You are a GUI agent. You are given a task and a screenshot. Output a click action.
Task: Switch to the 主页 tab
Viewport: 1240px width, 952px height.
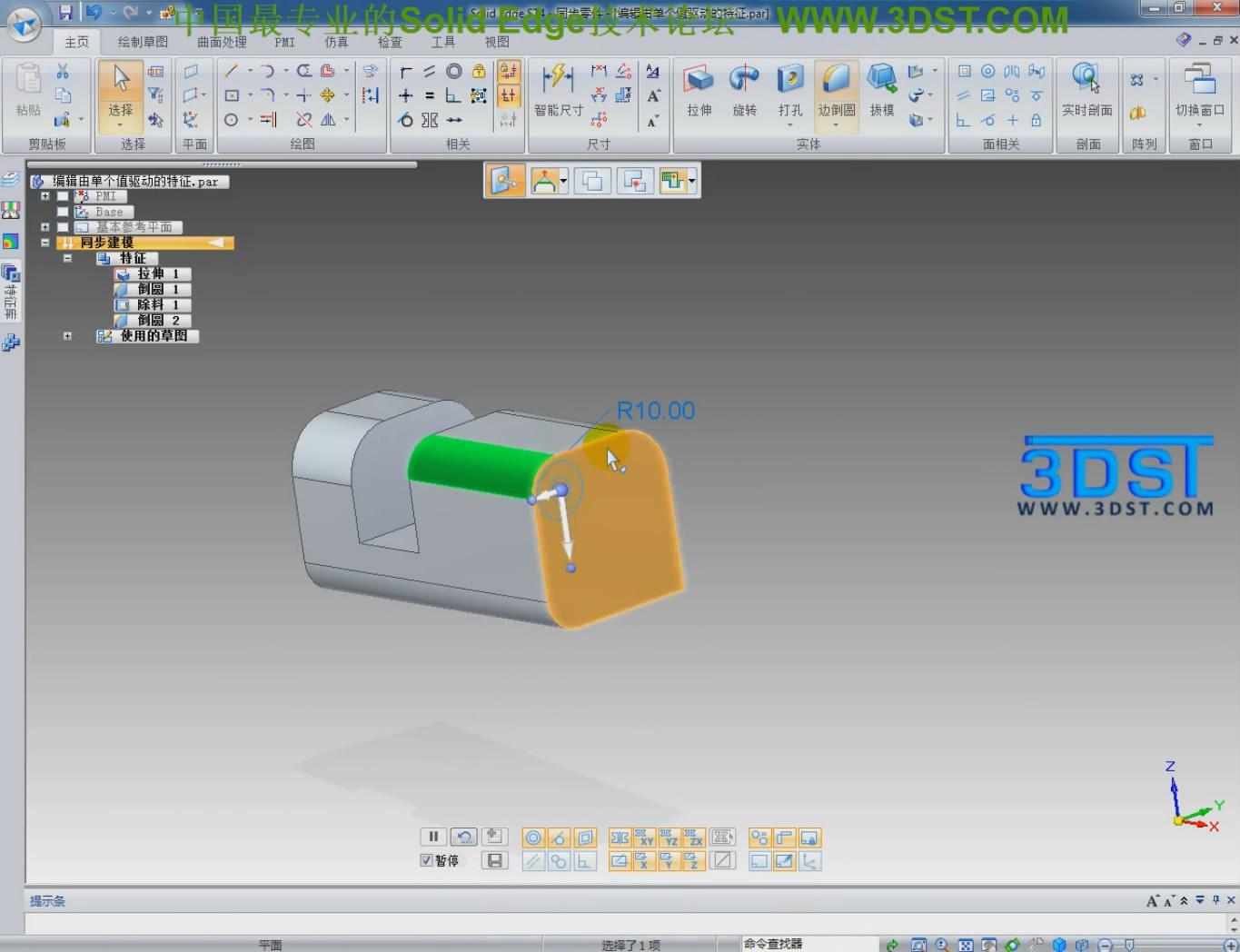pos(77,42)
